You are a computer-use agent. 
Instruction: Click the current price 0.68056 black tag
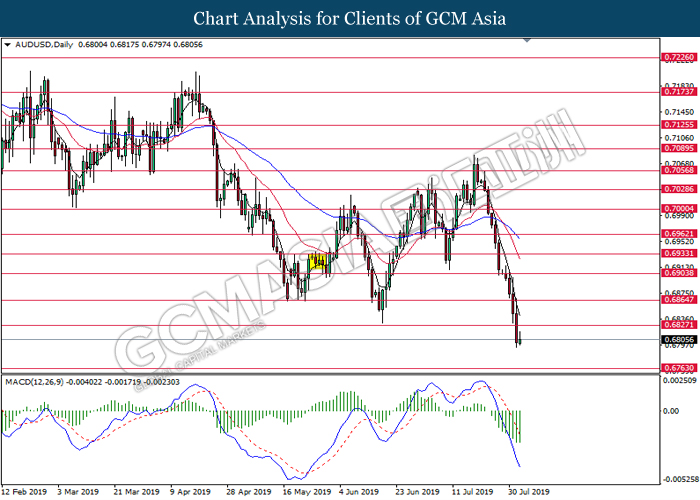tap(678, 340)
